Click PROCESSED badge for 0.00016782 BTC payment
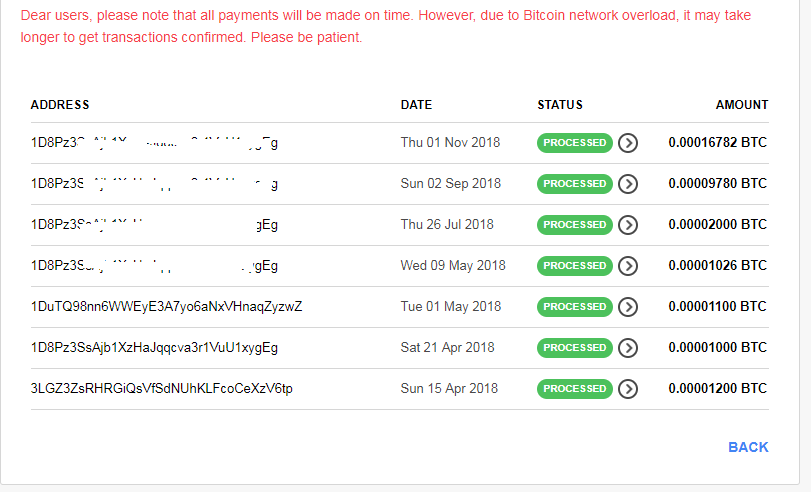Viewport: 811px width, 492px height. (x=575, y=143)
